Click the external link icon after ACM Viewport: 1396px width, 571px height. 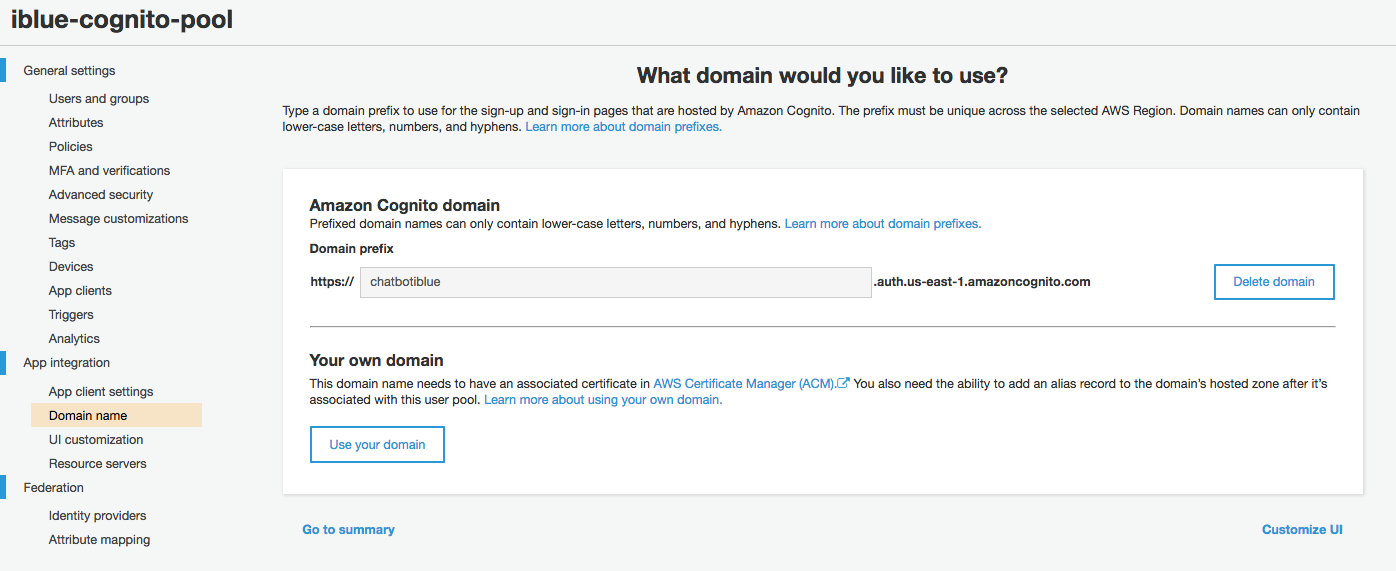pyautogui.click(x=844, y=383)
